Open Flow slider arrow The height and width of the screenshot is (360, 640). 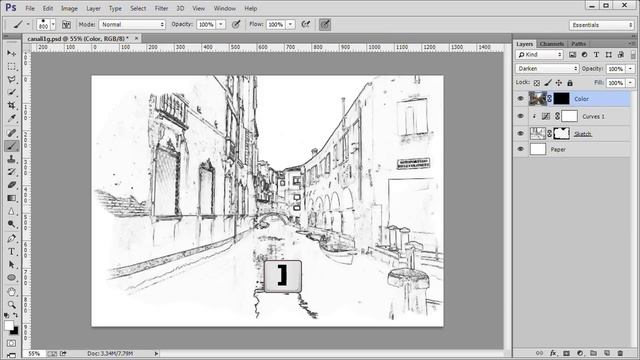290,24
